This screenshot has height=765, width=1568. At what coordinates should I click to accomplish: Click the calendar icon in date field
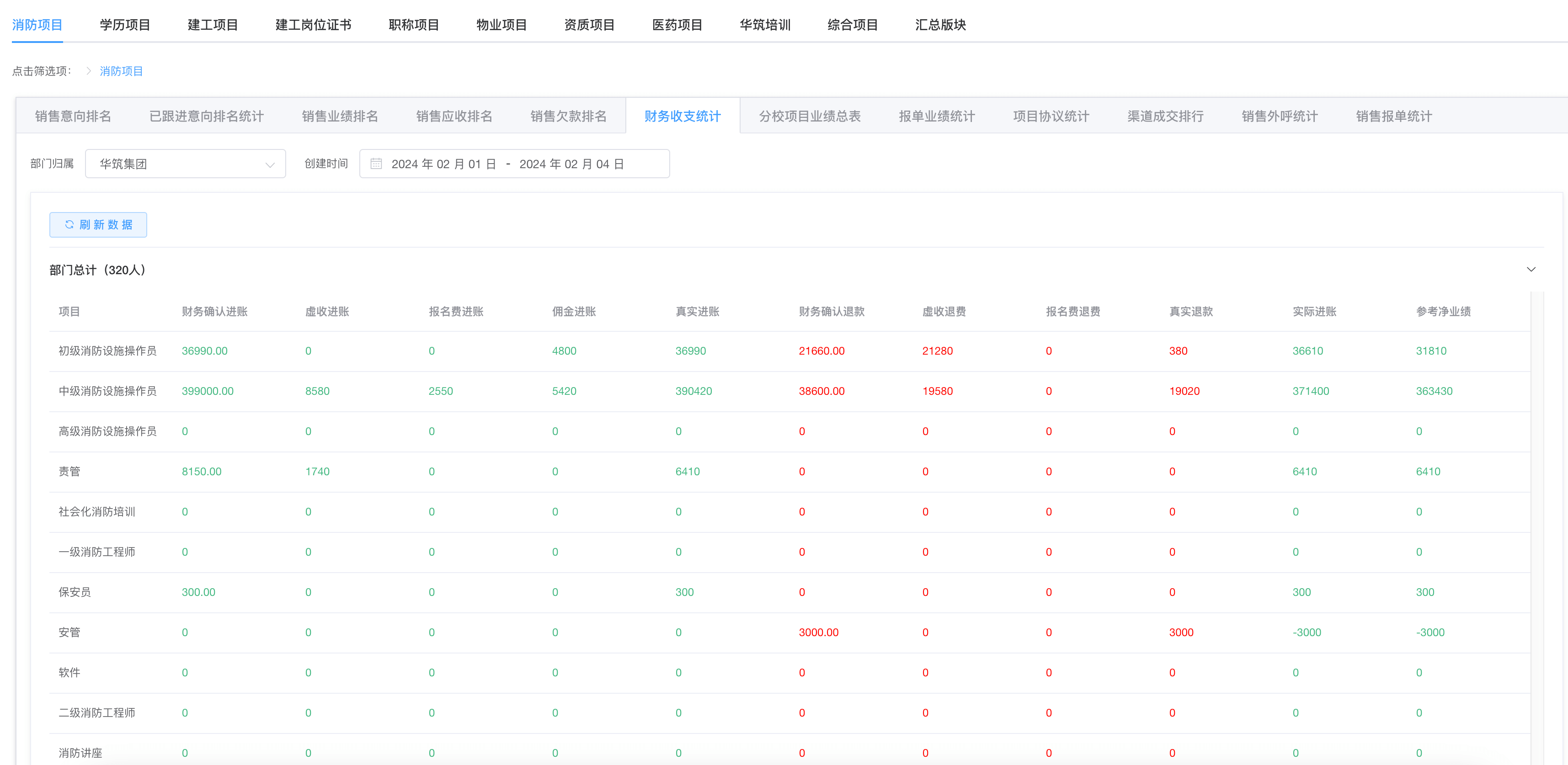pyautogui.click(x=376, y=164)
